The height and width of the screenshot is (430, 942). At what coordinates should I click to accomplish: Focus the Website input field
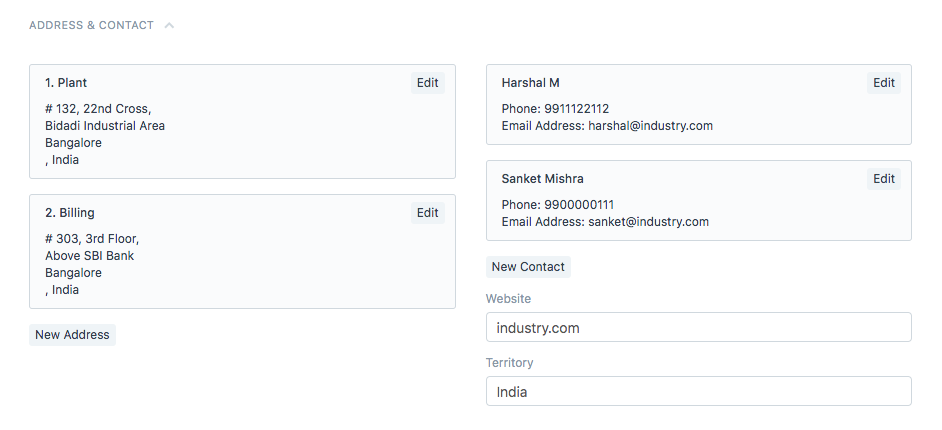click(698, 328)
